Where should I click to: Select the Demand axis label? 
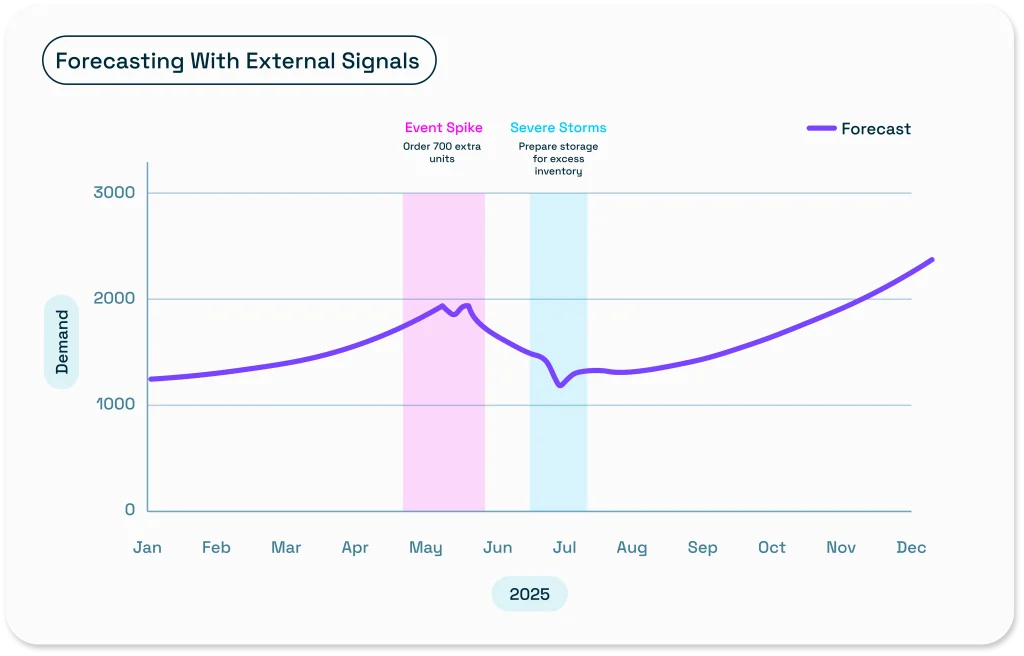click(x=62, y=342)
